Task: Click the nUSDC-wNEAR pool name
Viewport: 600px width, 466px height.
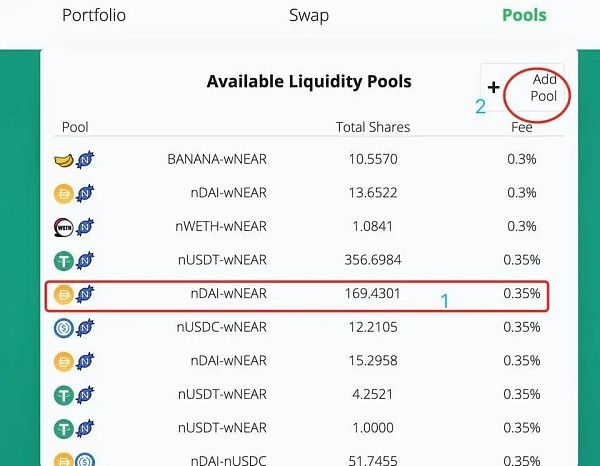Action: click(x=222, y=327)
